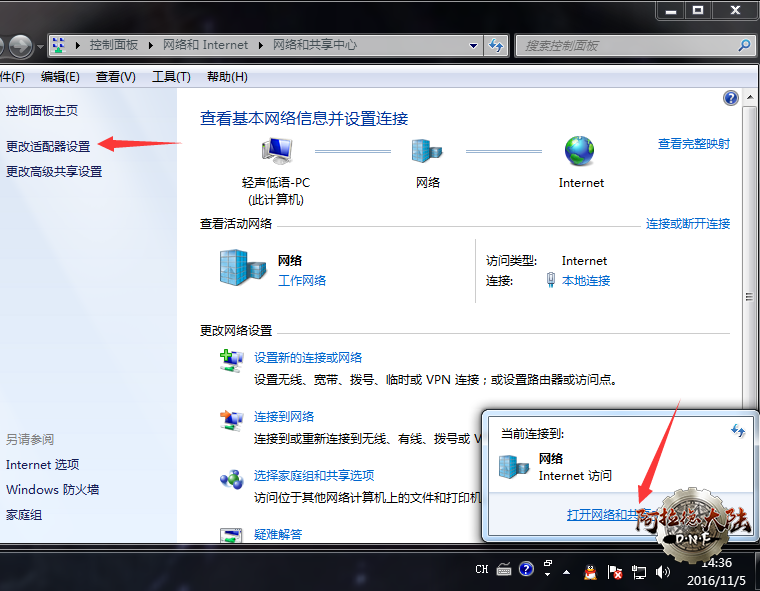Image resolution: width=760 pixels, height=591 pixels.
Task: Click the refresh icon beside the address bar
Action: [496, 45]
